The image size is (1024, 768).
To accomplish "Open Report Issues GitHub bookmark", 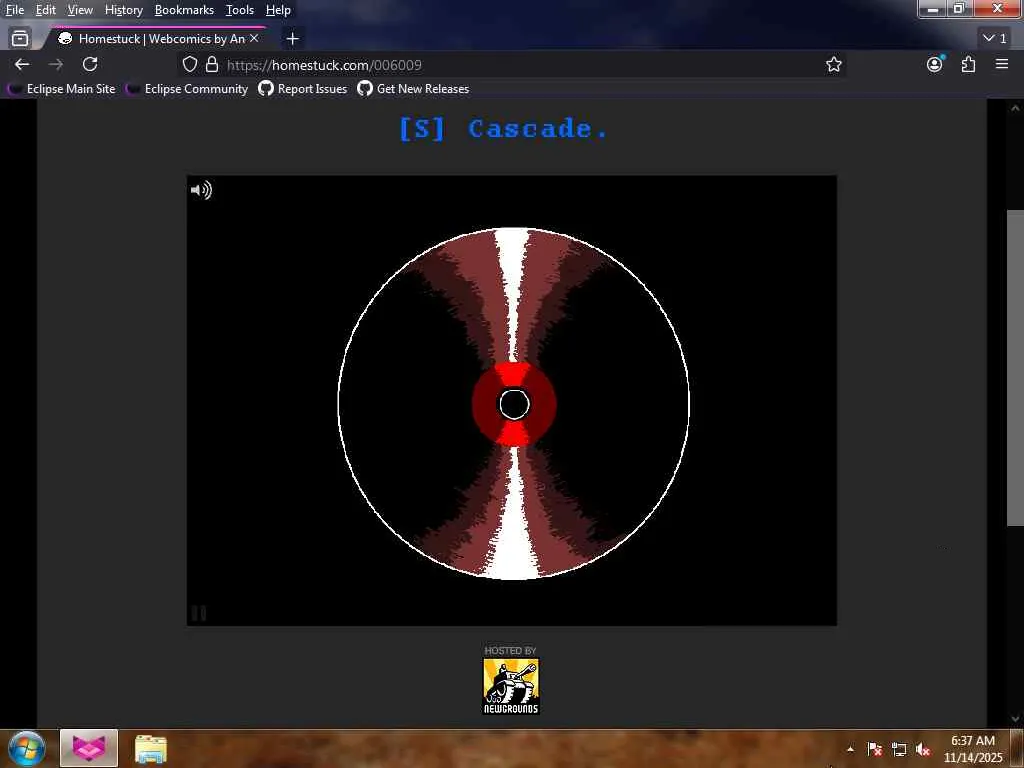I will pyautogui.click(x=303, y=89).
